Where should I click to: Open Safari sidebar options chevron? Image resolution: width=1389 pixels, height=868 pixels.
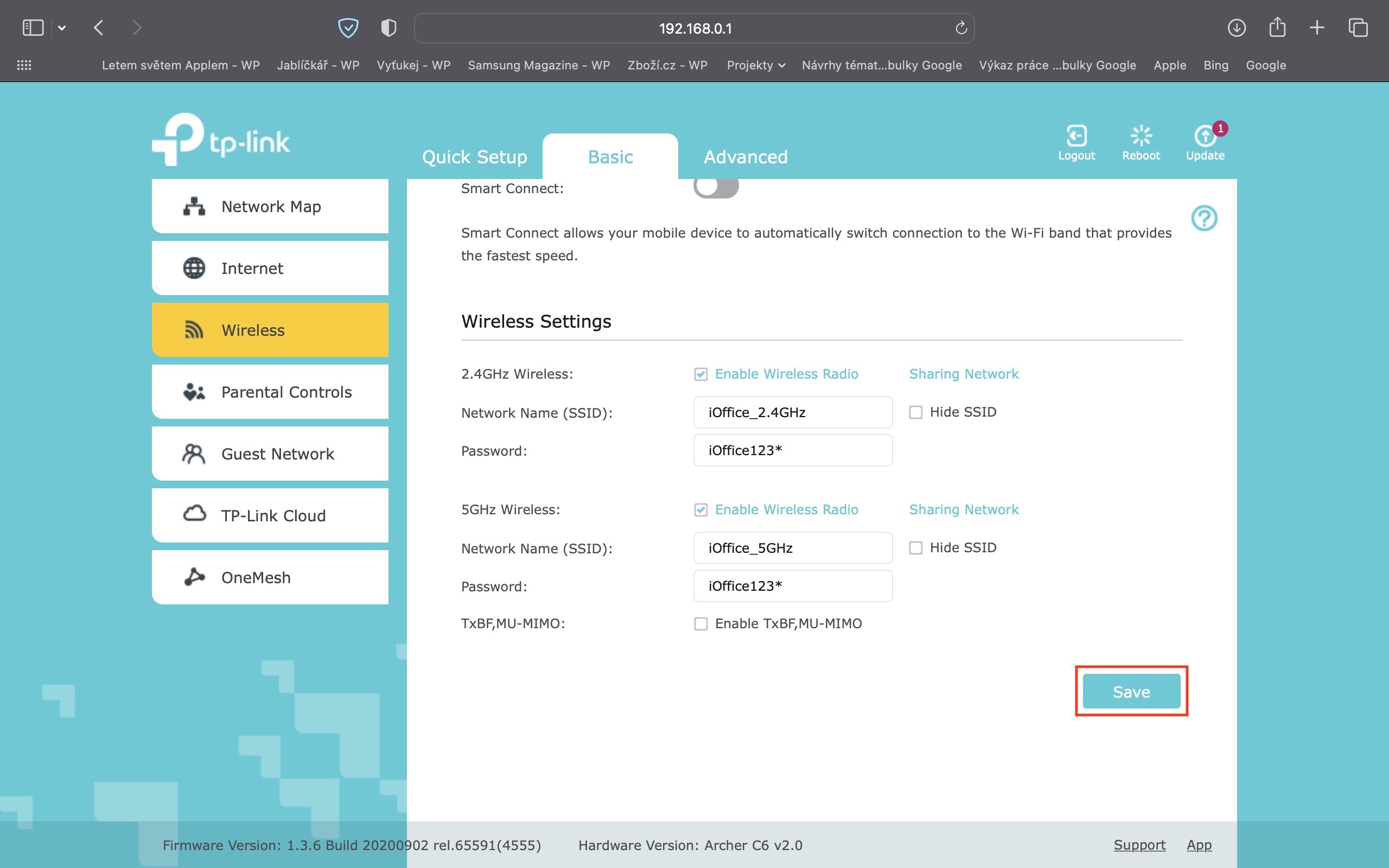(62, 28)
